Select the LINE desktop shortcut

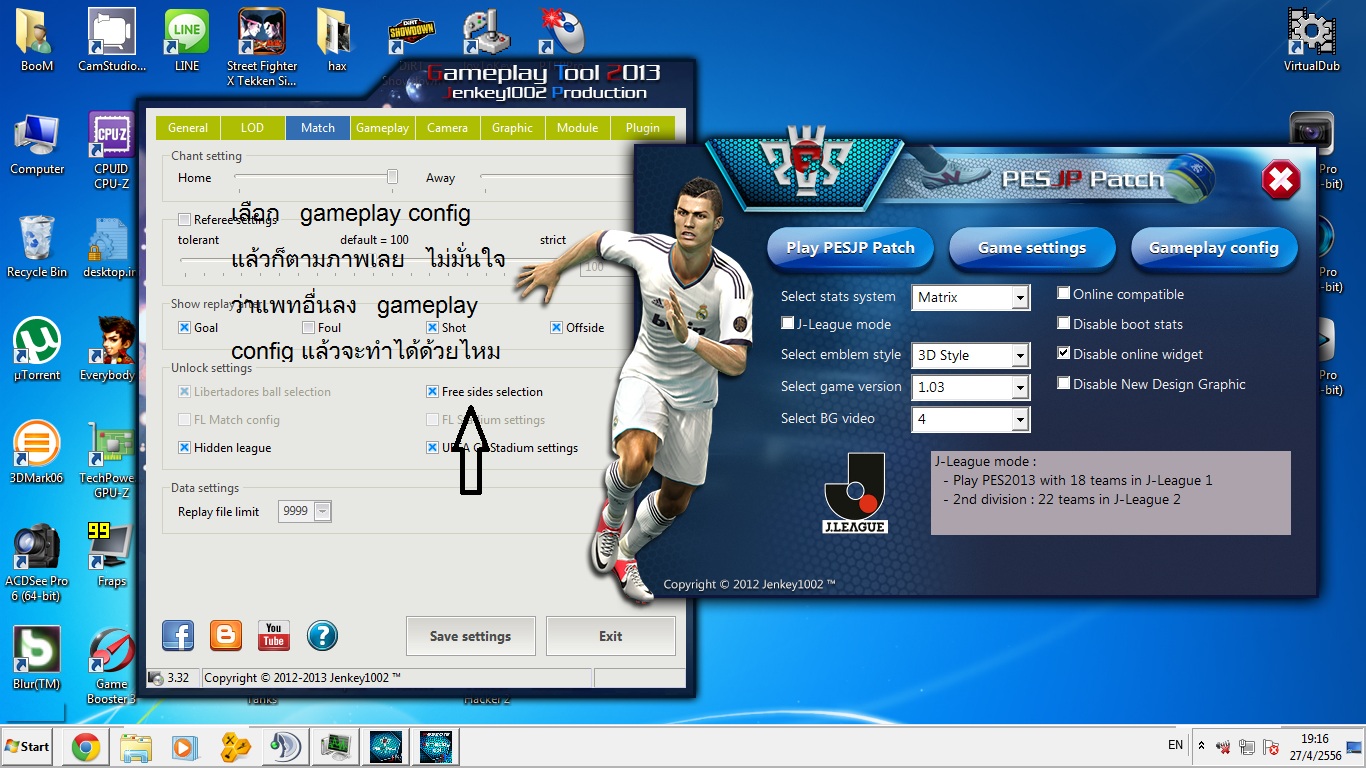pyautogui.click(x=187, y=41)
